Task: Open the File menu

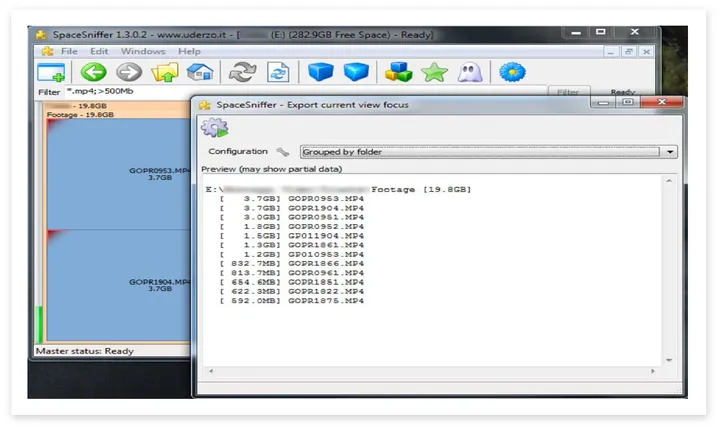Action: (69, 51)
